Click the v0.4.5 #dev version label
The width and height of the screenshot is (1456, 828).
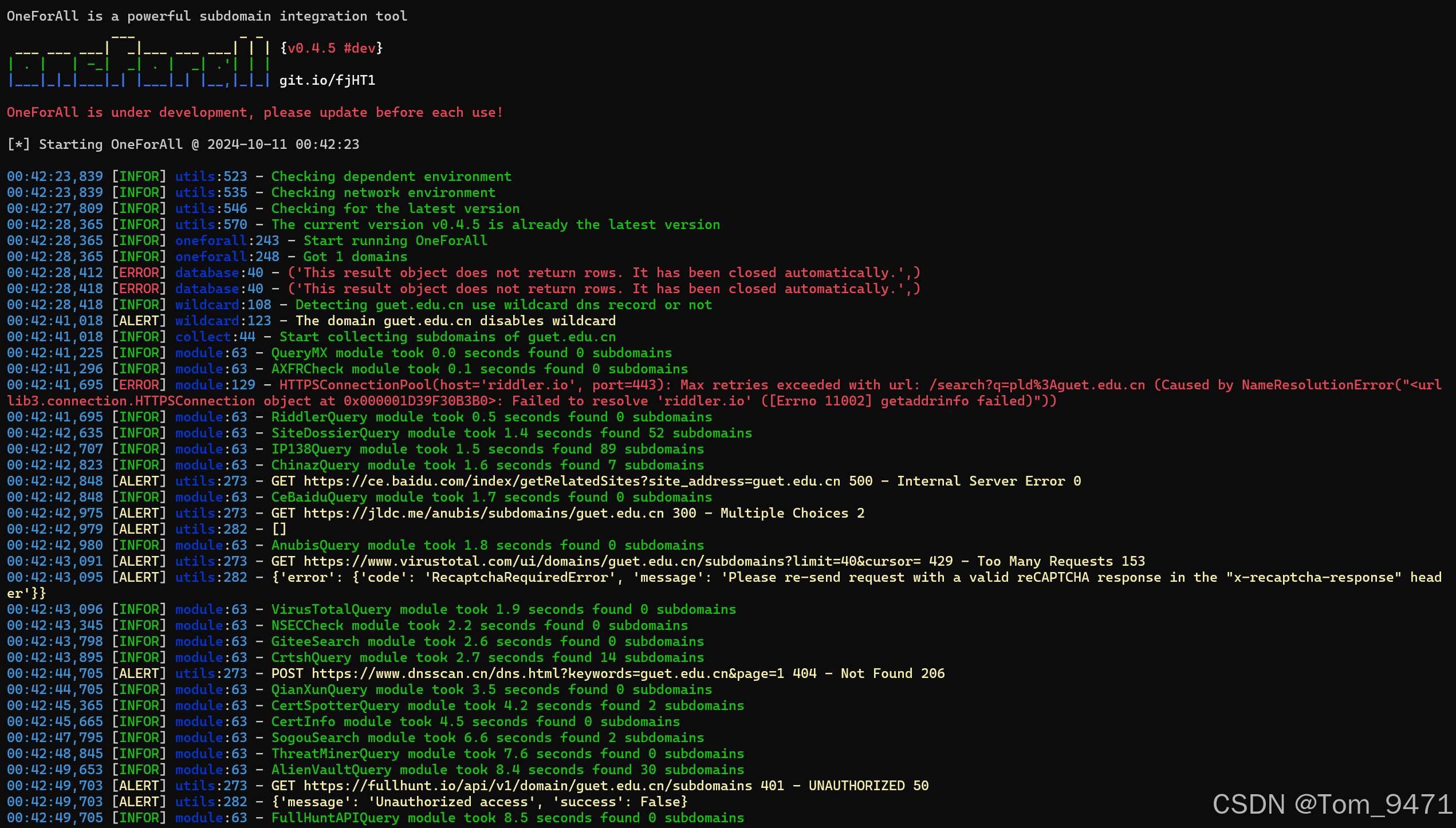[x=332, y=48]
